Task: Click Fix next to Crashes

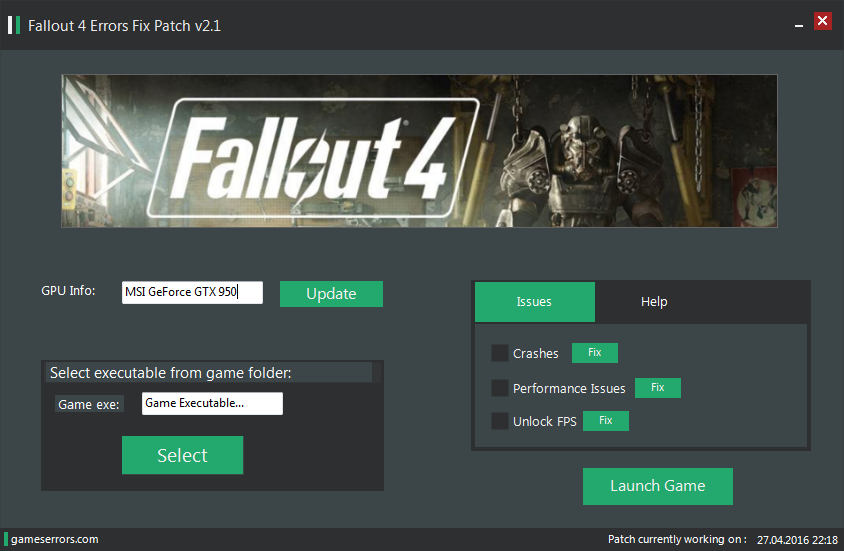Action: point(594,352)
